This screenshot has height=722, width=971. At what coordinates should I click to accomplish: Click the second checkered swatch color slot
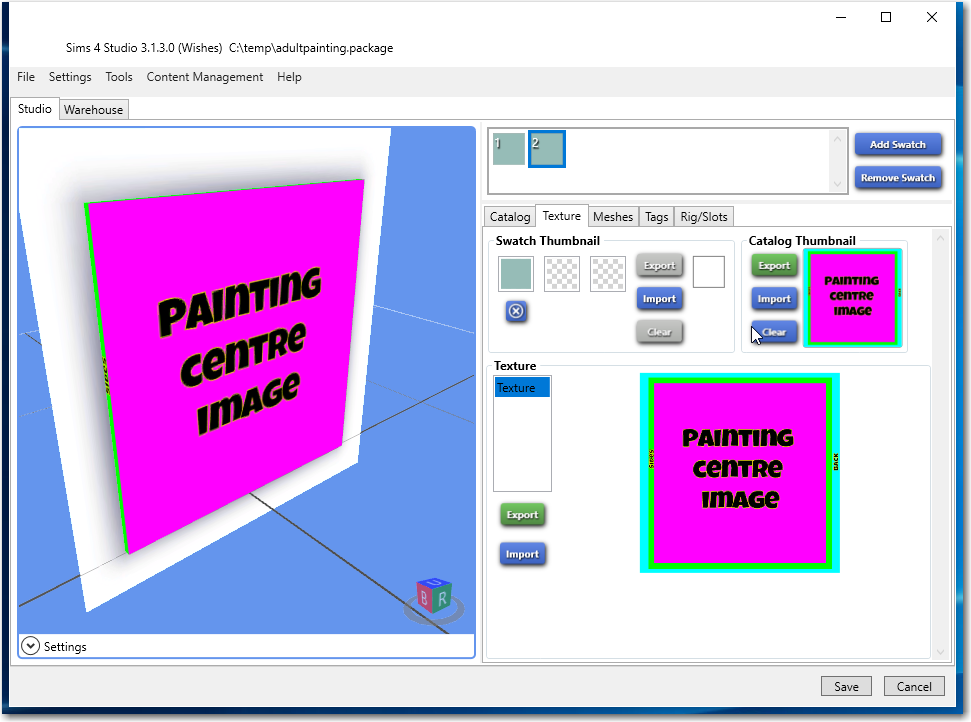[607, 273]
